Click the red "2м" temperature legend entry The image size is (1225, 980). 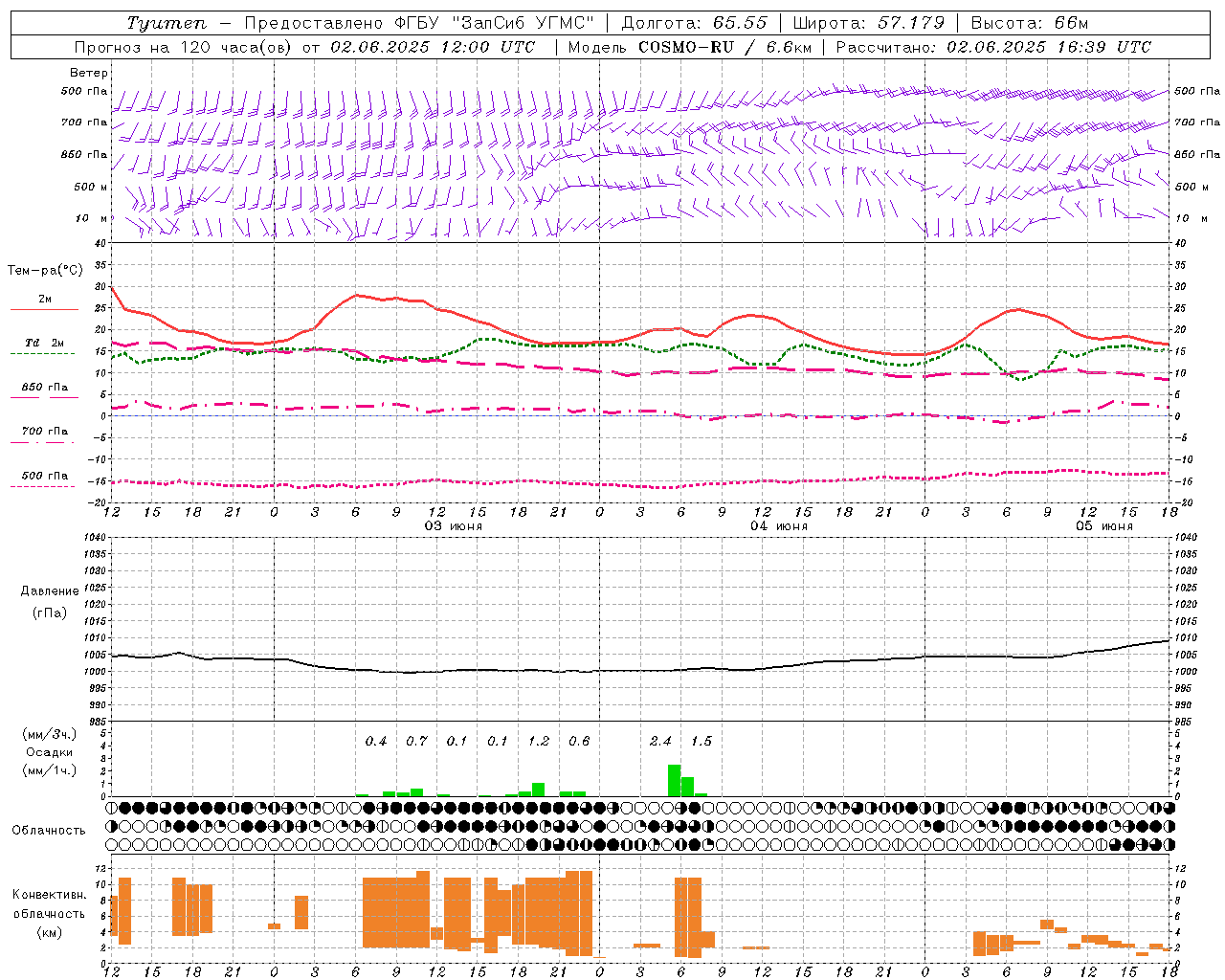pos(45,300)
